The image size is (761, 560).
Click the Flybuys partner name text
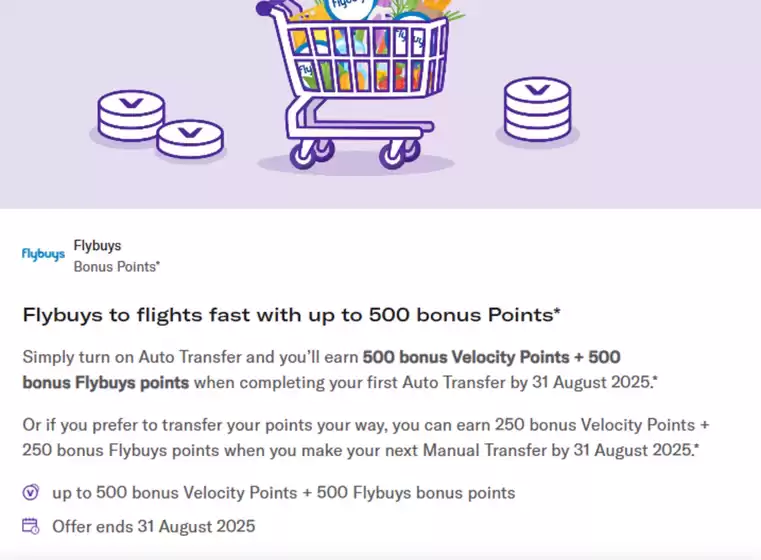point(97,246)
